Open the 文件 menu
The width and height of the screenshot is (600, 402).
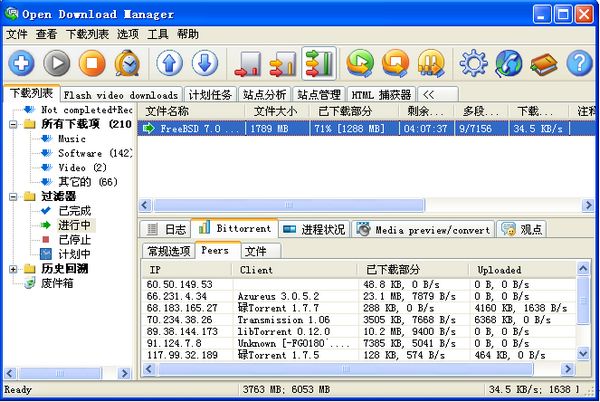[x=16, y=34]
